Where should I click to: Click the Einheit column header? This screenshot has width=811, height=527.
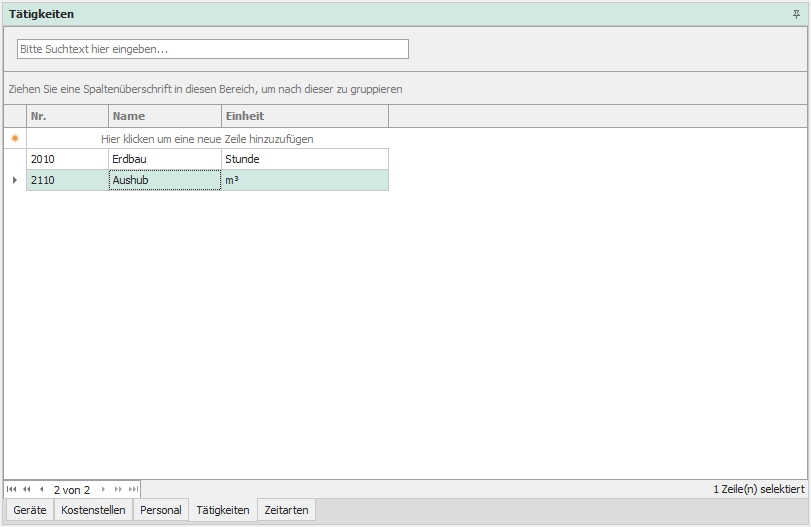click(x=304, y=116)
